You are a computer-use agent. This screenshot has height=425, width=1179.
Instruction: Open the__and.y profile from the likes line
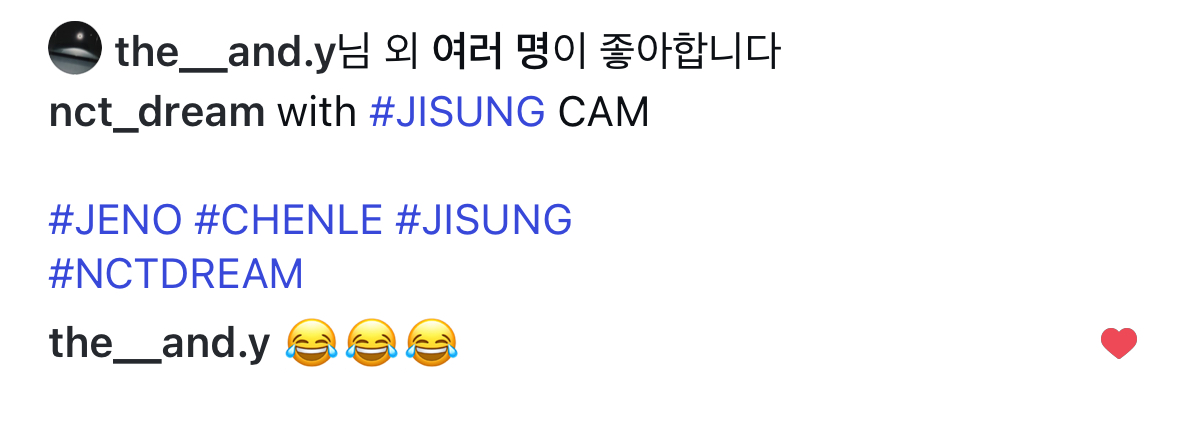pyautogui.click(x=224, y=53)
